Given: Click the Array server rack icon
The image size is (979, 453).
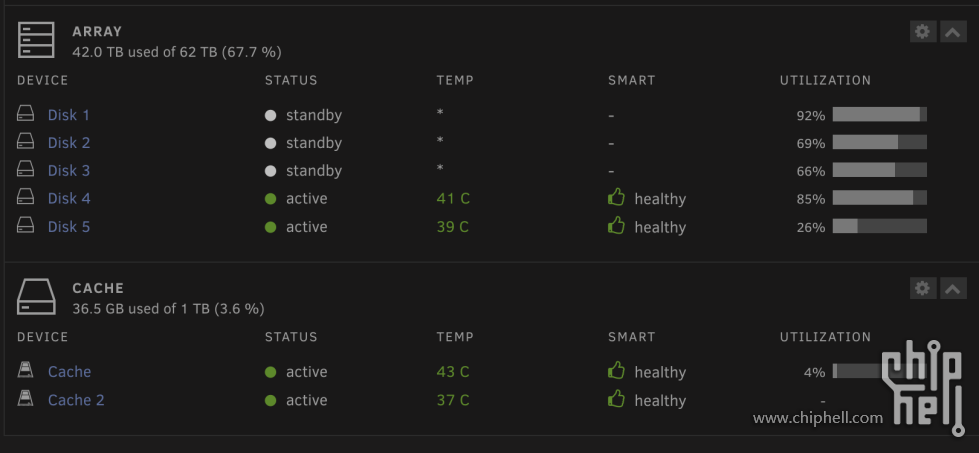Looking at the screenshot, I should pyautogui.click(x=36, y=40).
